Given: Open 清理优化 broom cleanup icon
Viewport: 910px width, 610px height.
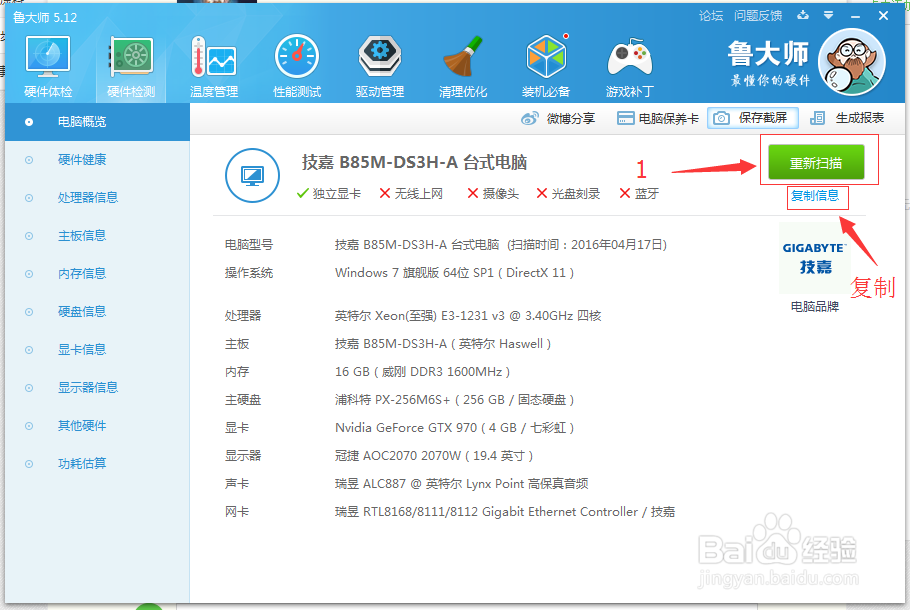Looking at the screenshot, I should 463,57.
